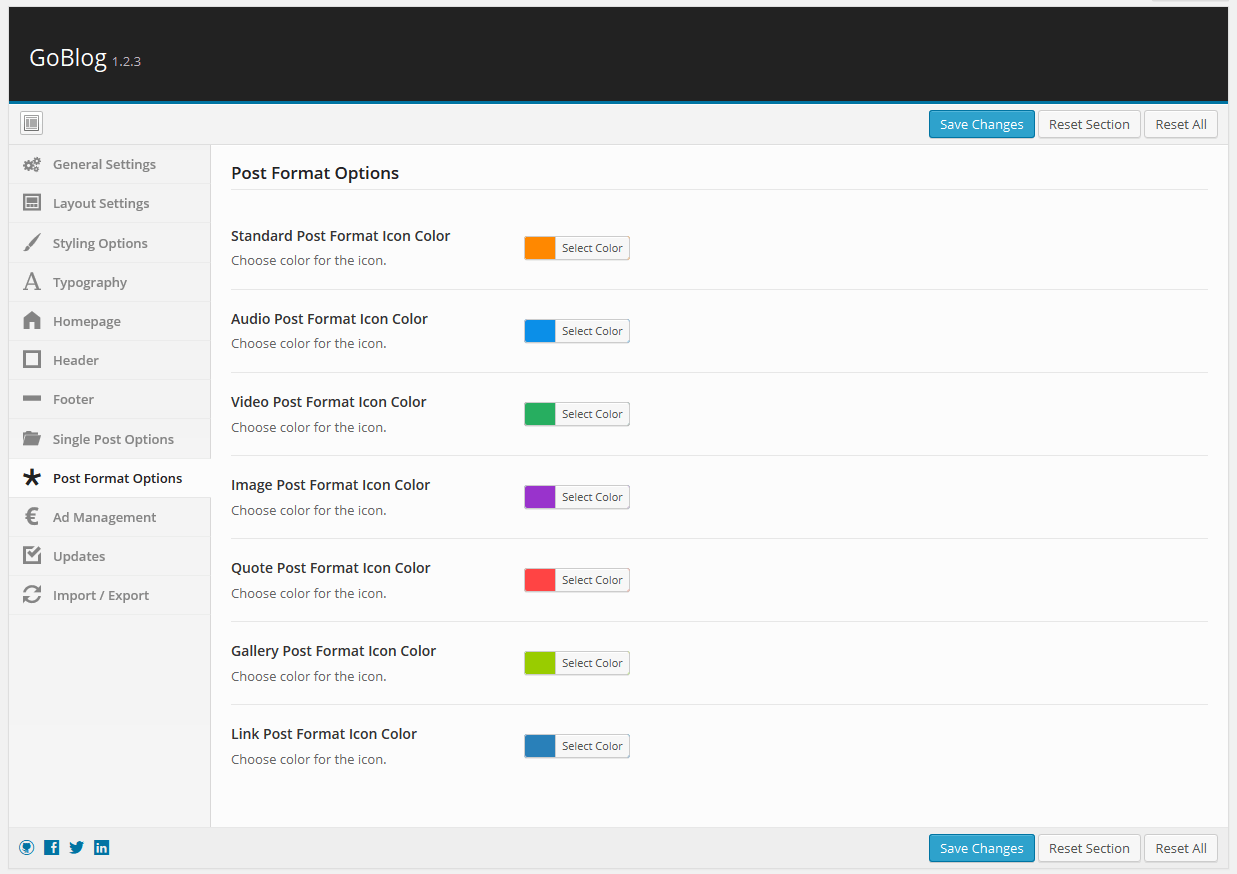The height and width of the screenshot is (874, 1237).
Task: Open the Facebook icon in the footer
Action: click(x=52, y=847)
